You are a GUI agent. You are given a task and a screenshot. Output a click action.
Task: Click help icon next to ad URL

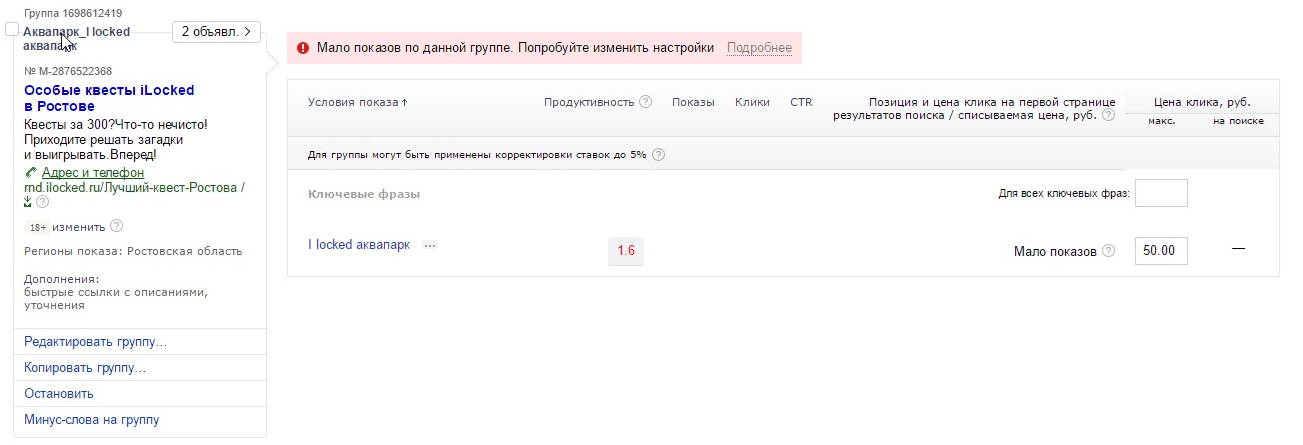click(42, 201)
